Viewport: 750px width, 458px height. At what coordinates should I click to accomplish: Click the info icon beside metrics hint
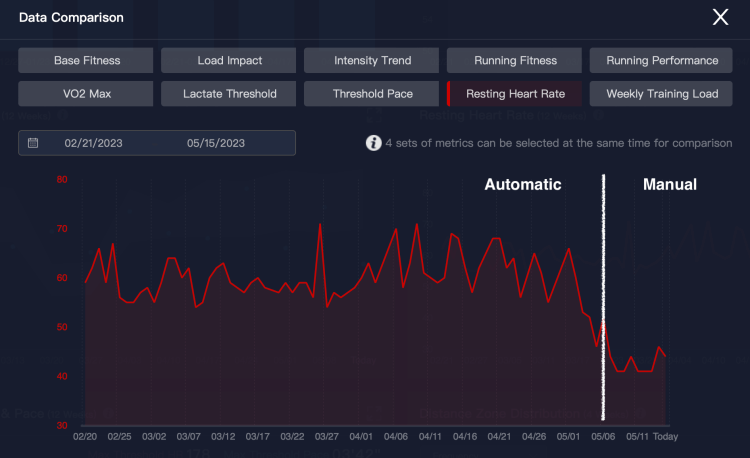(x=374, y=142)
